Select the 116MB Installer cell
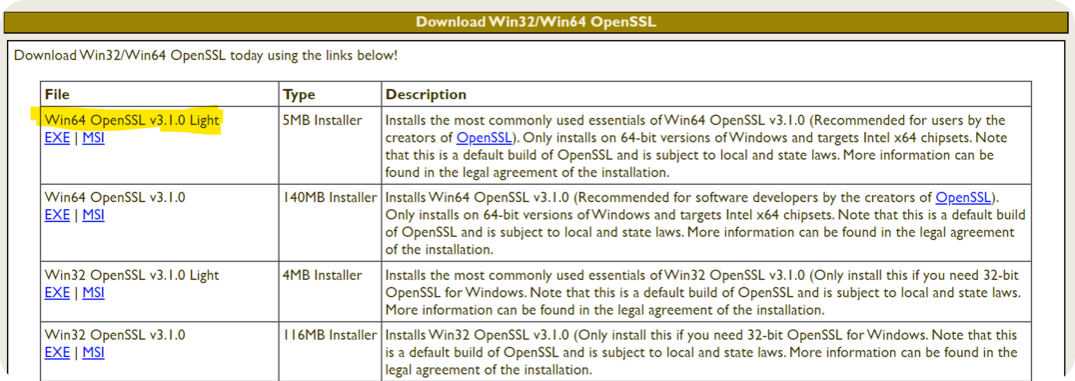Viewport: 1075px width, 381px height. 330,352
